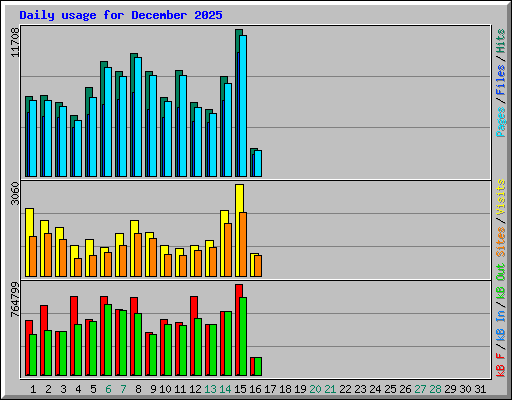512x400 pixels.
Task: Click day 9 on the x-axis
Action: [153, 389]
